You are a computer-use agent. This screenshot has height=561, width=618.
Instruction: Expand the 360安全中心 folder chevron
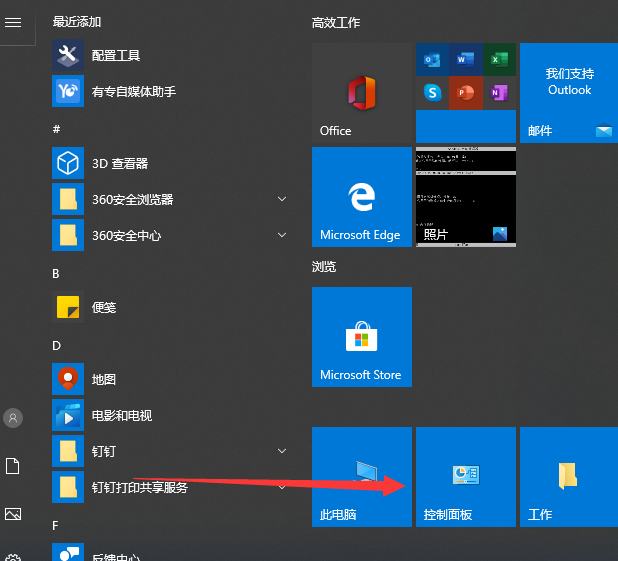click(282, 236)
